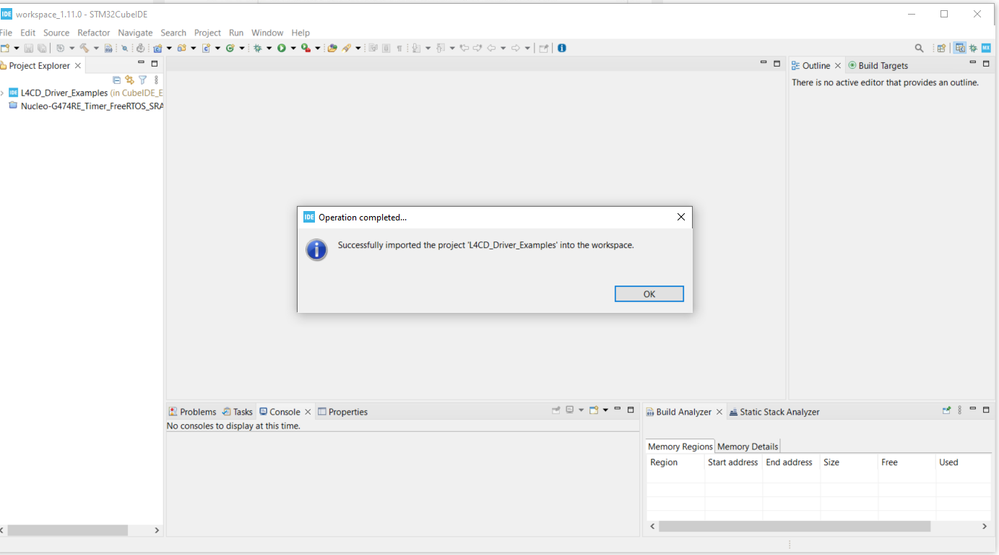Open the Run configurations dropdown arrow
This screenshot has height=555, width=999.
point(293,48)
